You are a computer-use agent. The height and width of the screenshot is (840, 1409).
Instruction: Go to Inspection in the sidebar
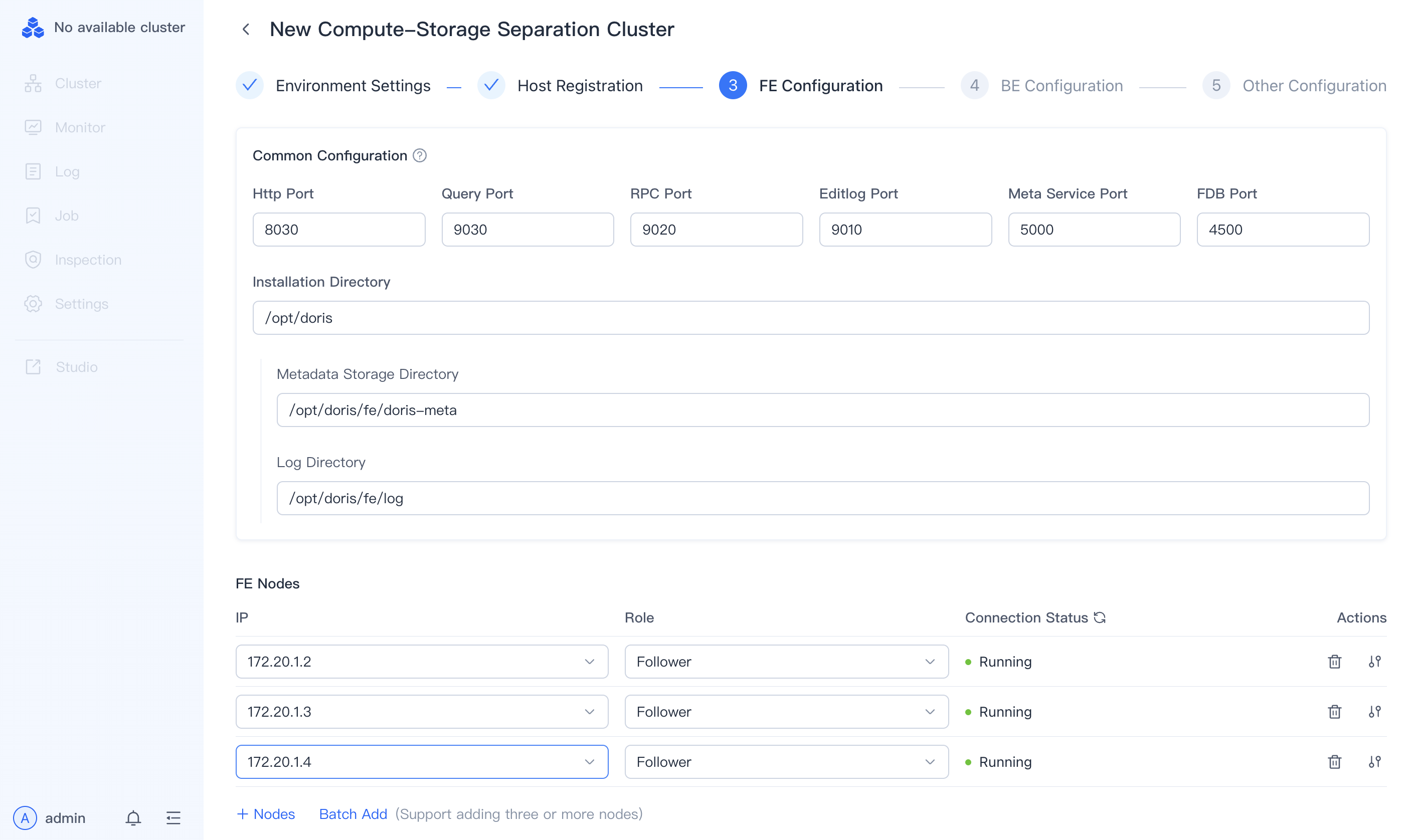[88, 260]
